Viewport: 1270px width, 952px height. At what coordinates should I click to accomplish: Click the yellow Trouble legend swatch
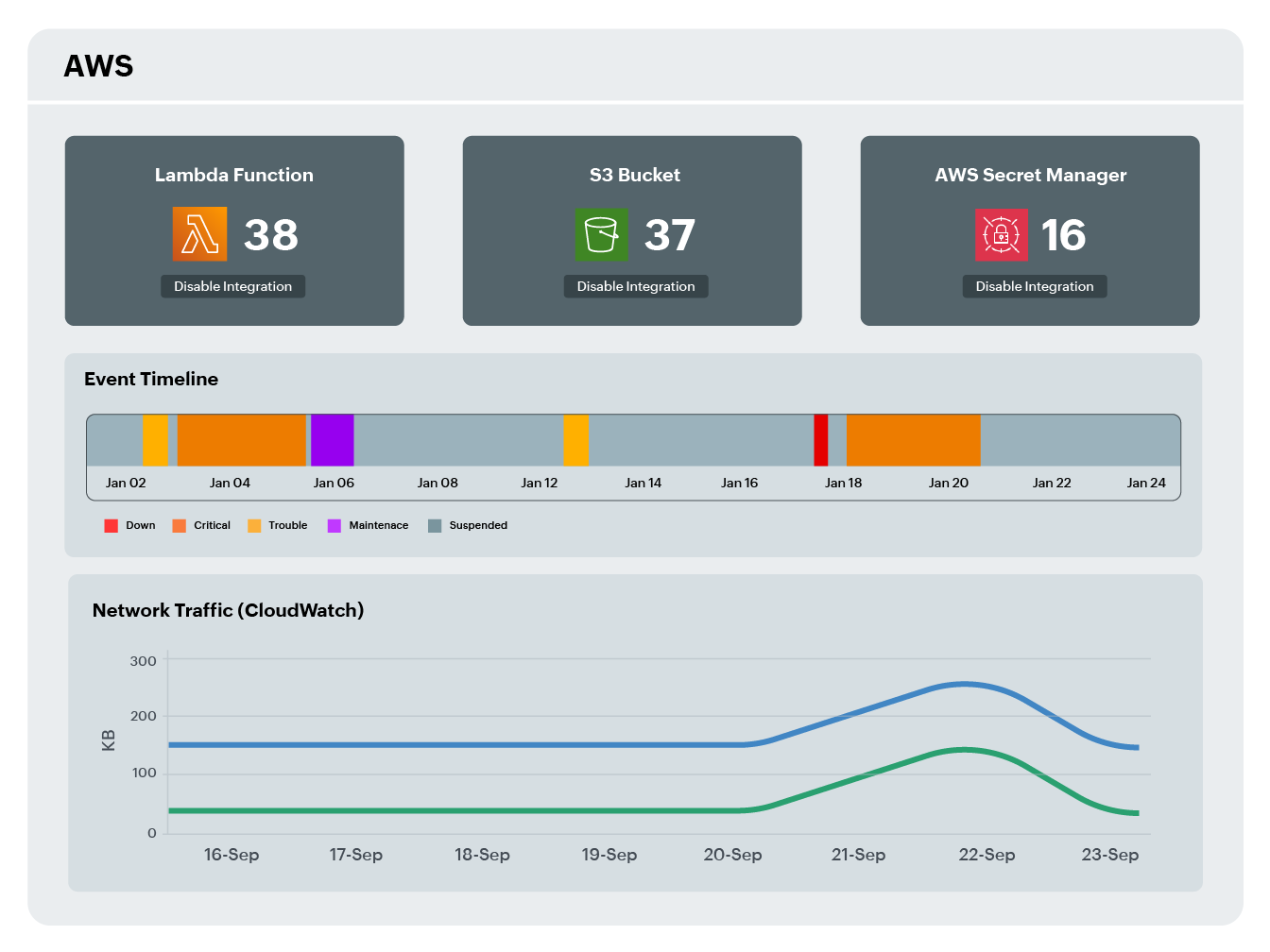(254, 525)
